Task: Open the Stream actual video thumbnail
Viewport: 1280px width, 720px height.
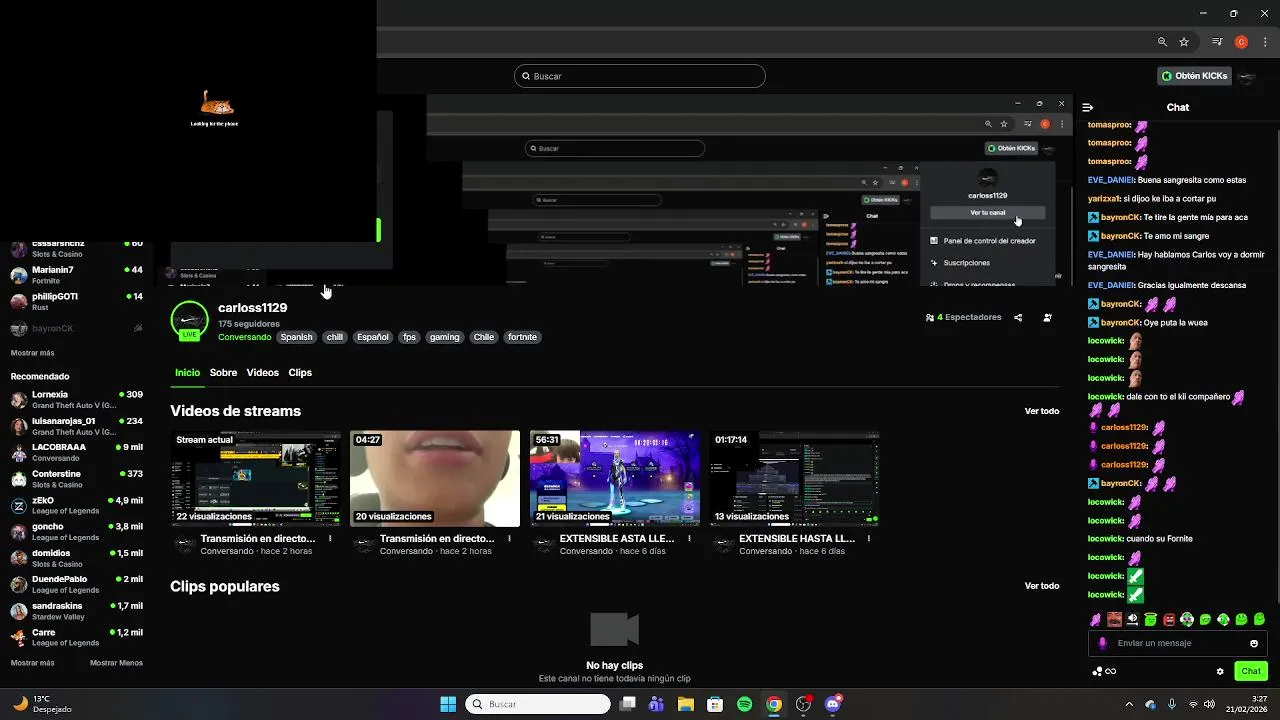Action: point(255,479)
